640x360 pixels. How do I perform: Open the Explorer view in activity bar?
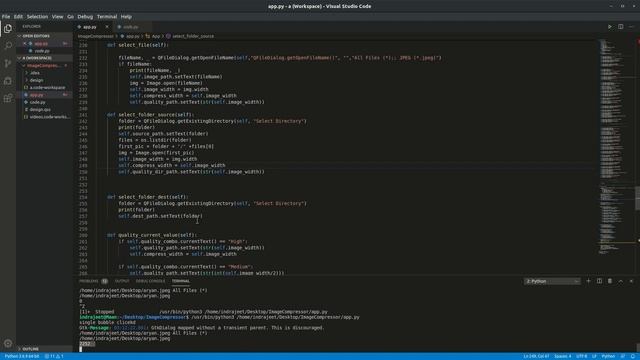8,28
